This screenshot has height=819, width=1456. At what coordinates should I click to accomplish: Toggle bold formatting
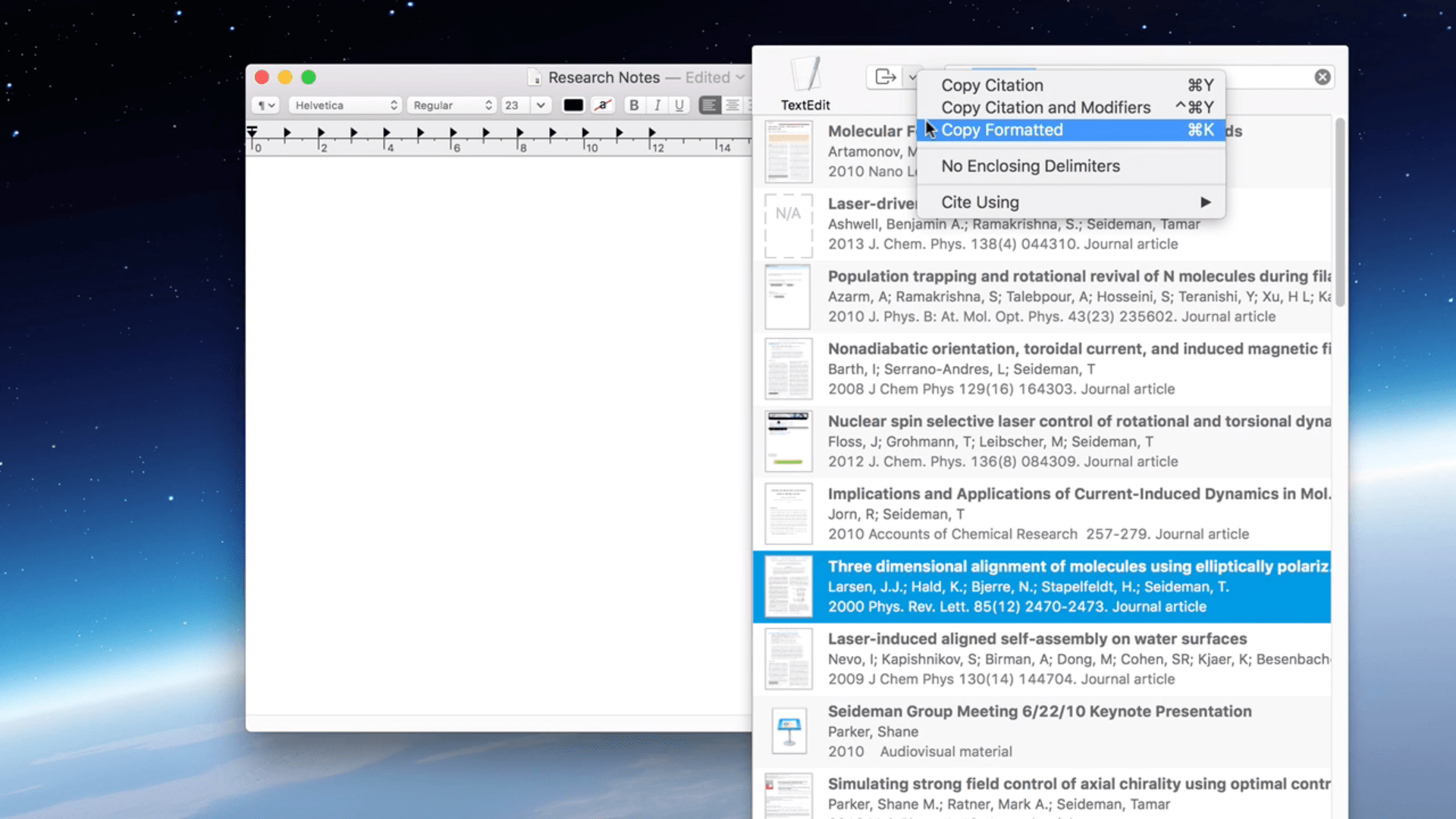pyautogui.click(x=634, y=105)
